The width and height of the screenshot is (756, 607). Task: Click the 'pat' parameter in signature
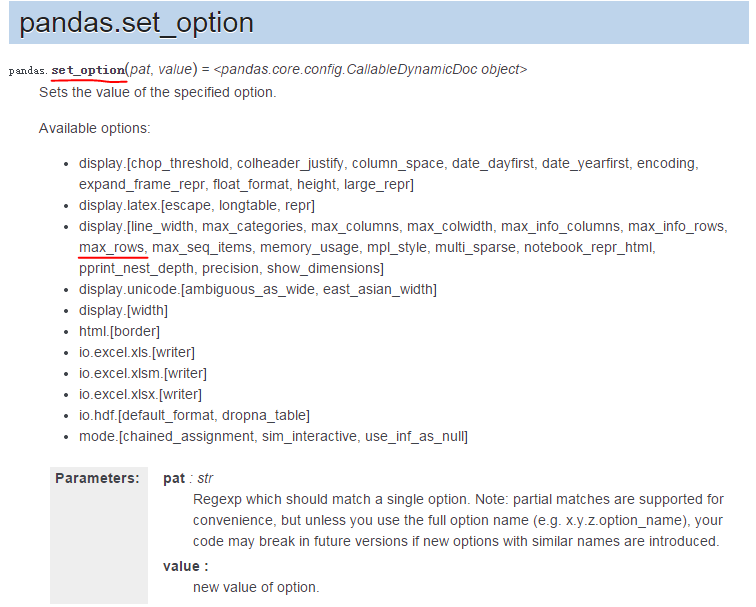click(140, 69)
